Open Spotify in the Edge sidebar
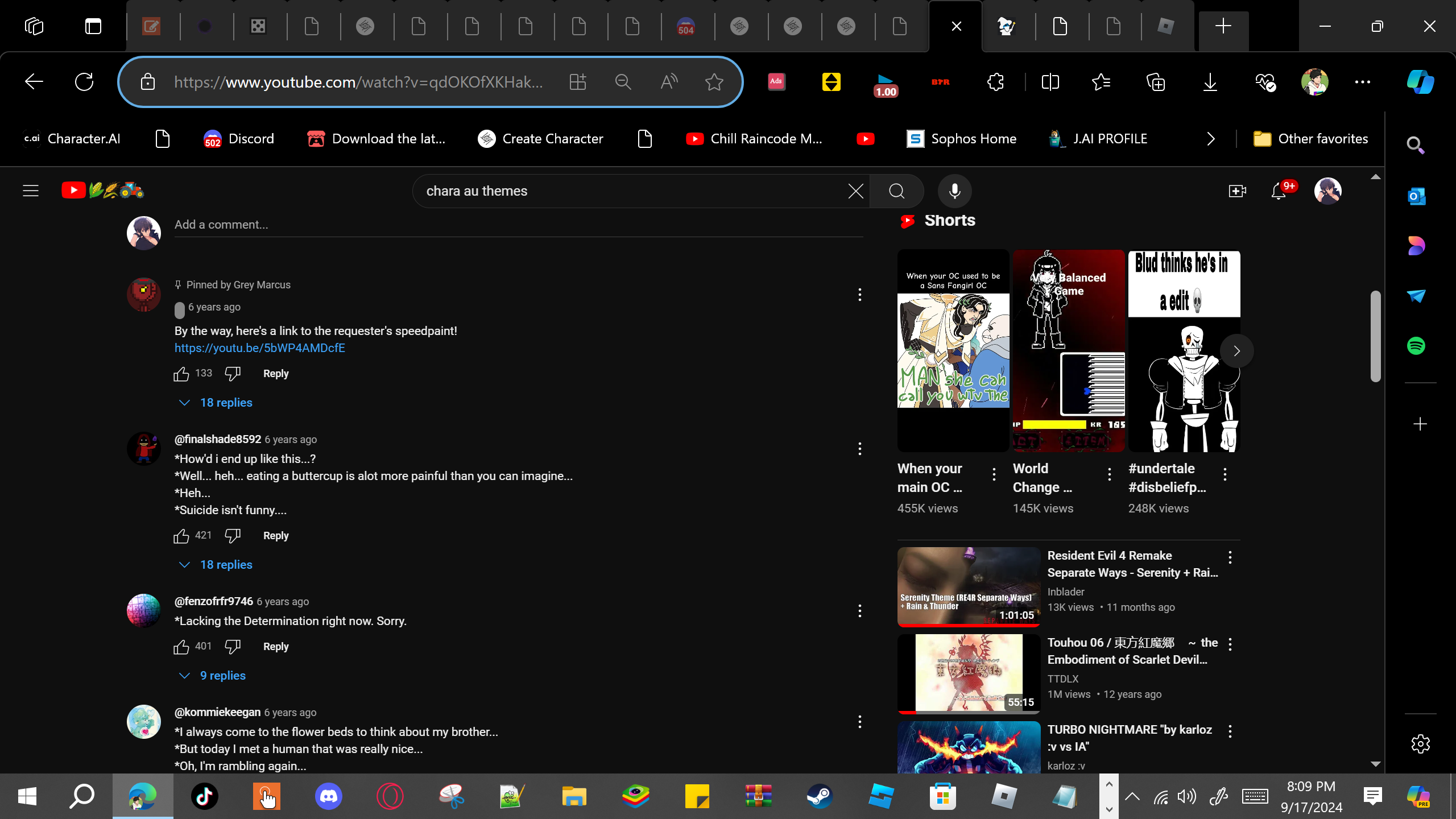Viewport: 1456px width, 819px height. click(1416, 346)
